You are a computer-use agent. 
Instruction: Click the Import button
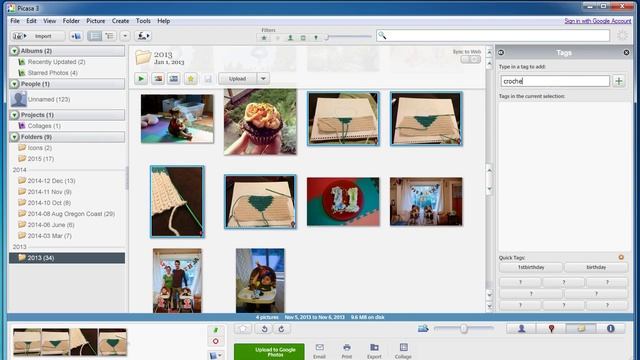(38, 36)
